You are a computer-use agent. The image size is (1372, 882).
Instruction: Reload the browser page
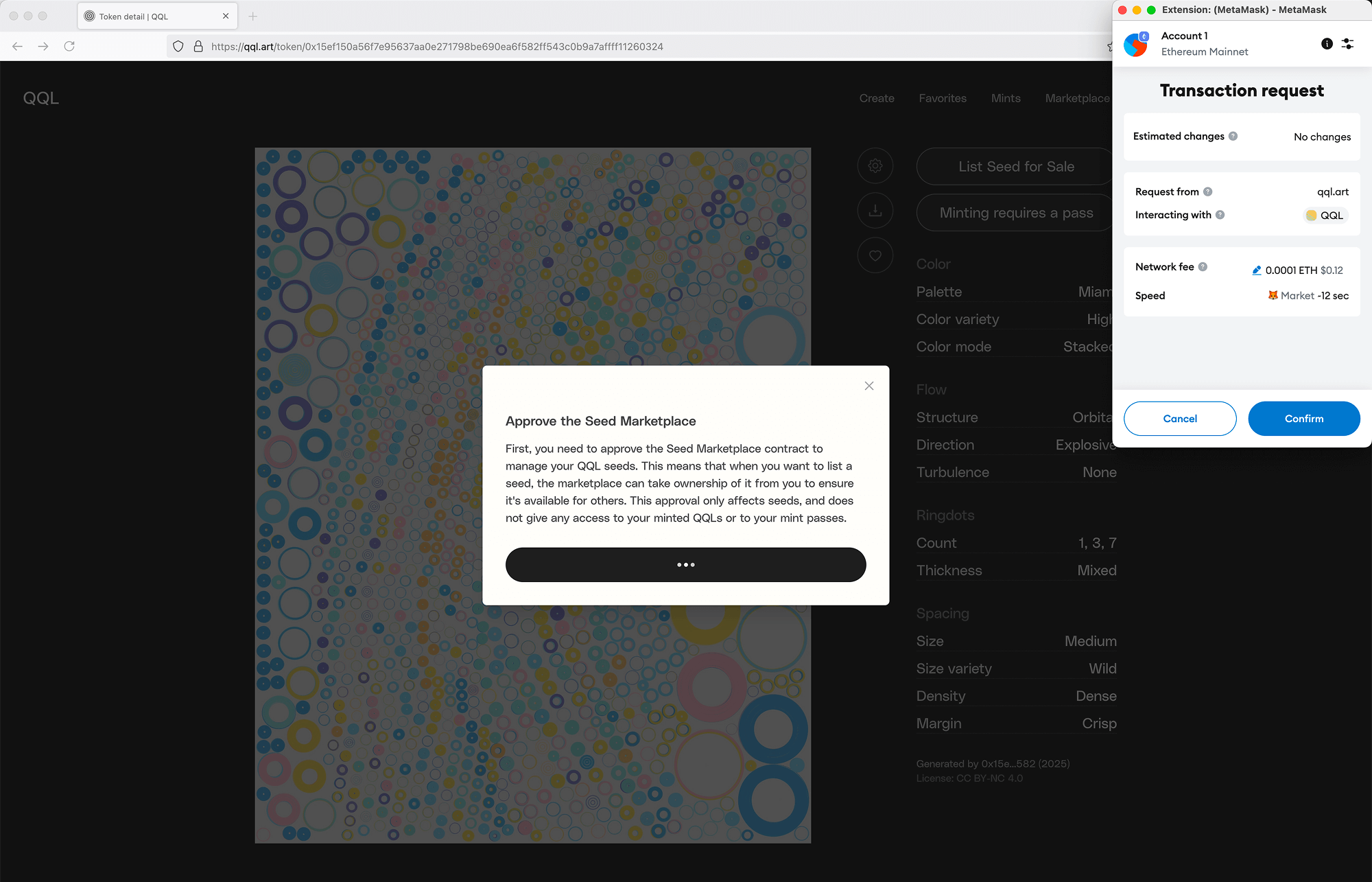point(69,47)
